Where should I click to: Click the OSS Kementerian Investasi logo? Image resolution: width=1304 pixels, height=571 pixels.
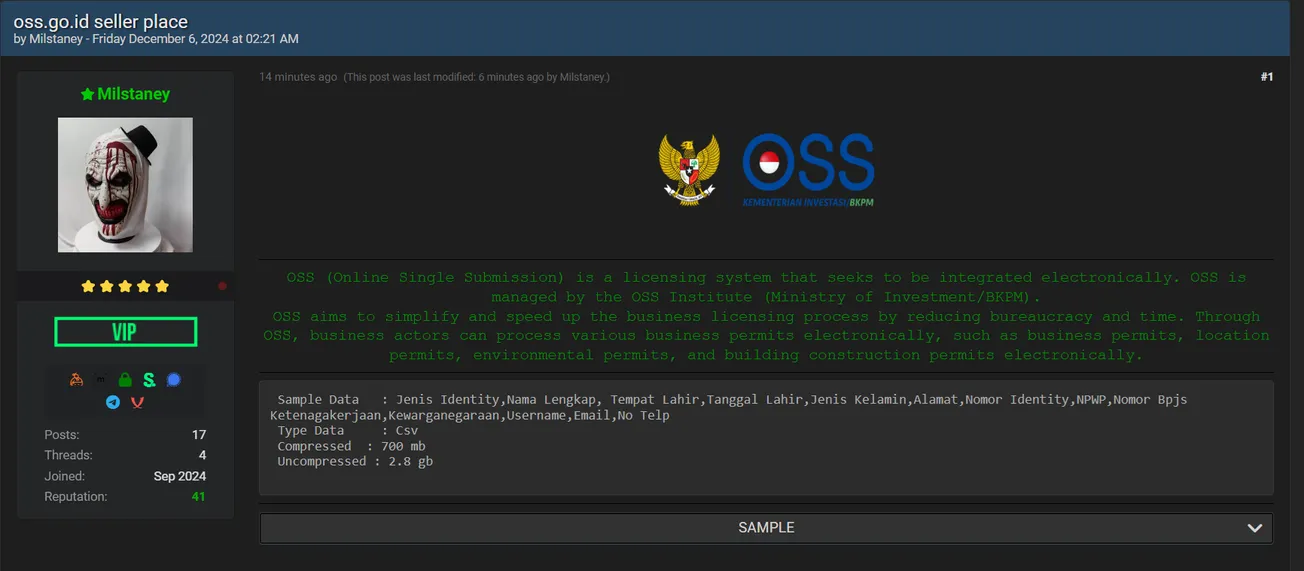click(x=808, y=170)
